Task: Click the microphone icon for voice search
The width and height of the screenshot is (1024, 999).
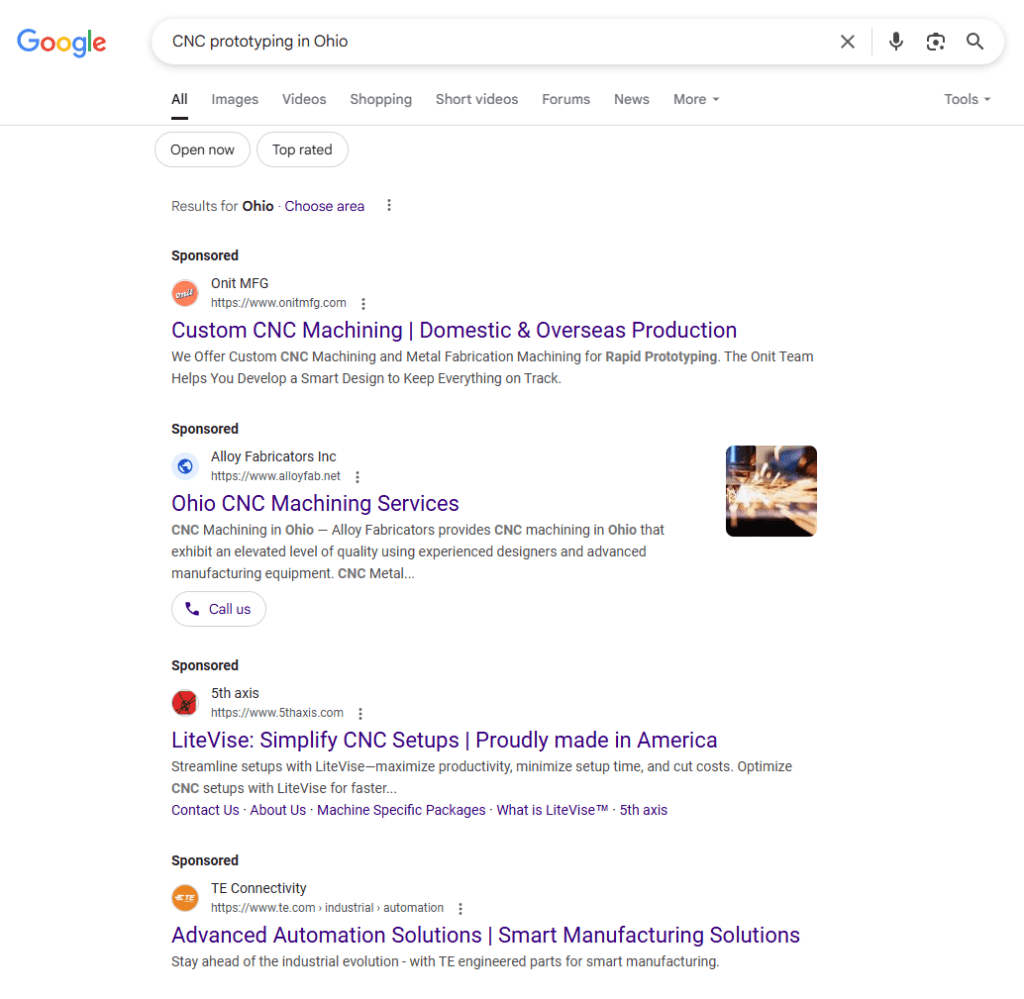Action: point(895,42)
